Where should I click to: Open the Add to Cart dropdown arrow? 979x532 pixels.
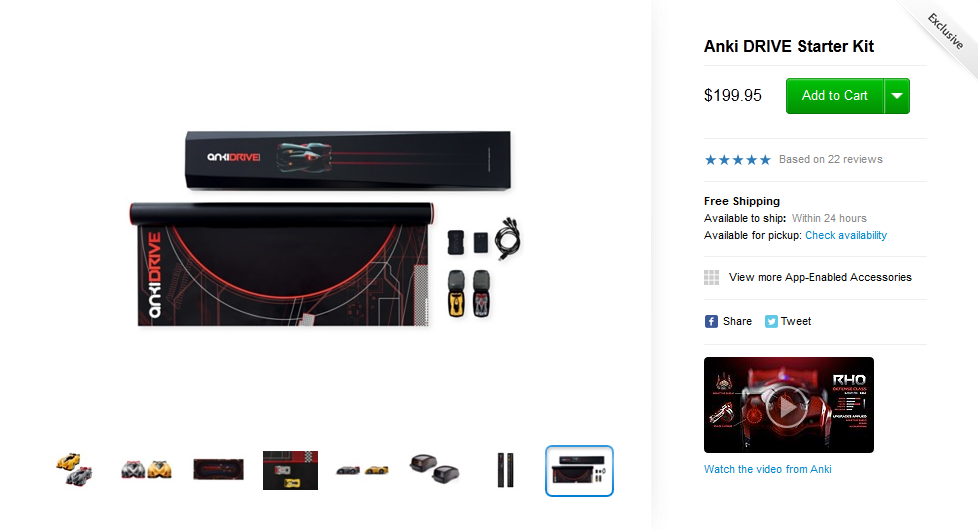(897, 96)
